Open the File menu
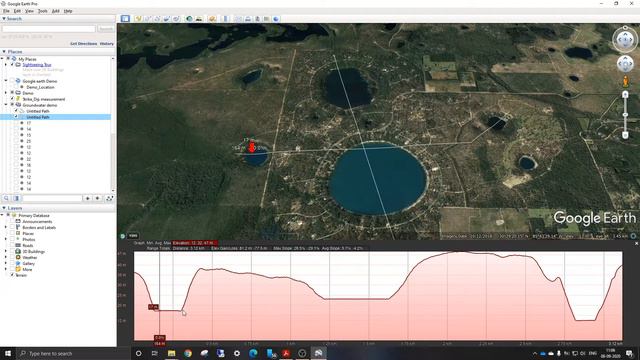This screenshot has height=360, width=640. [x=6, y=11]
